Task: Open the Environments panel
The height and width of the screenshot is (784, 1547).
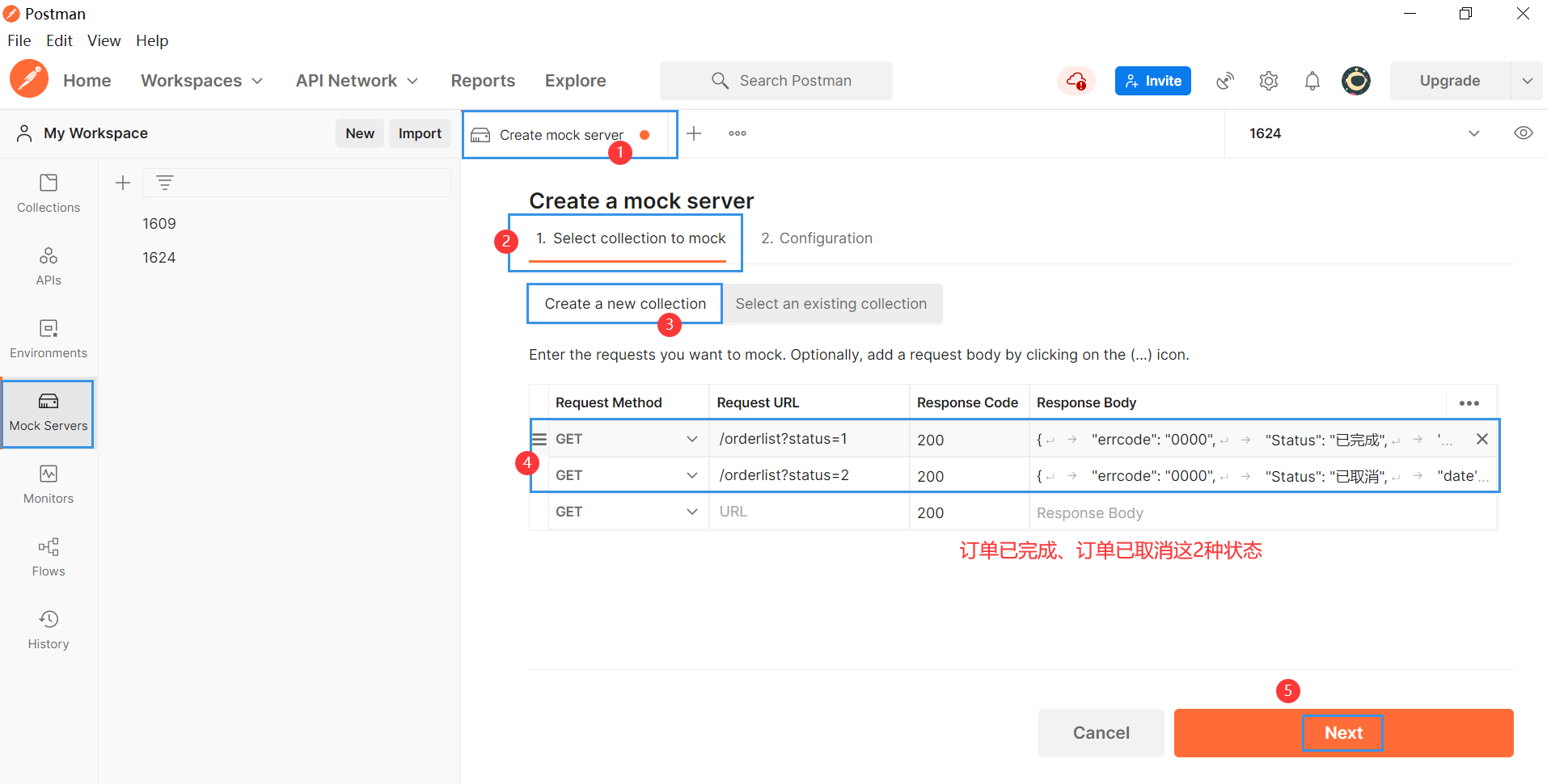Action: (48, 338)
